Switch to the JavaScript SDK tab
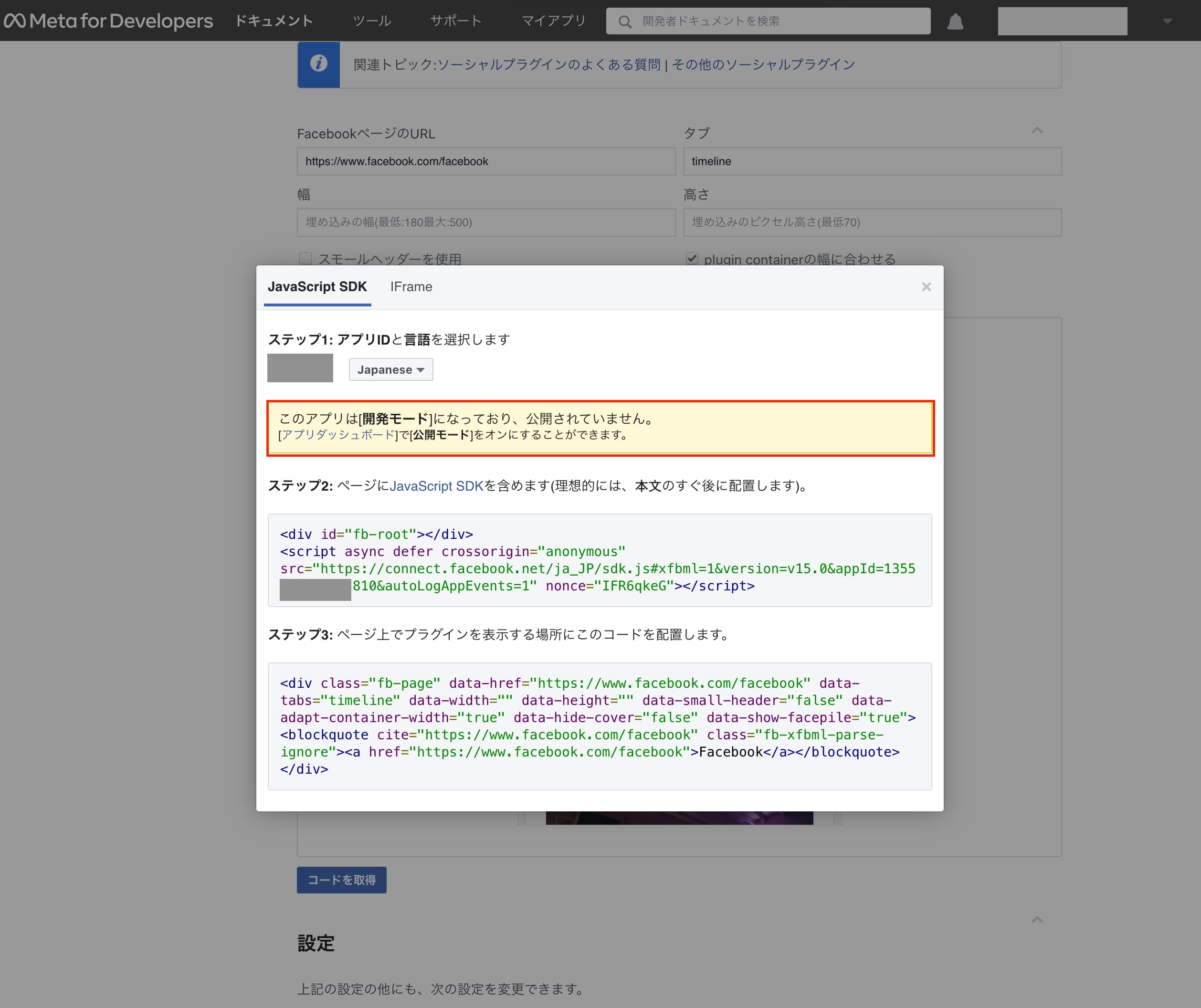 (317, 287)
